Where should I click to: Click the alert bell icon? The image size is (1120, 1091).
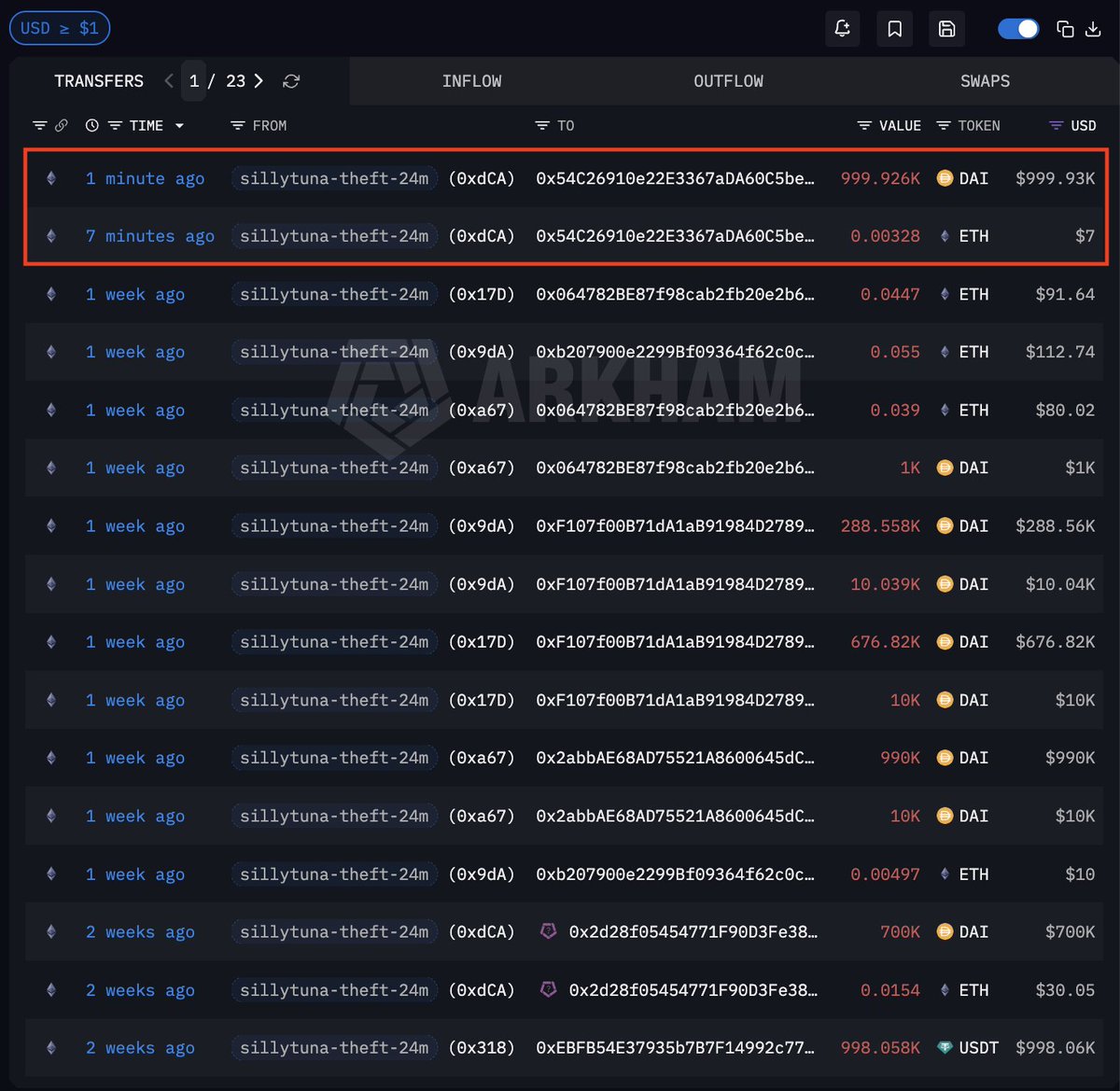[x=842, y=29]
